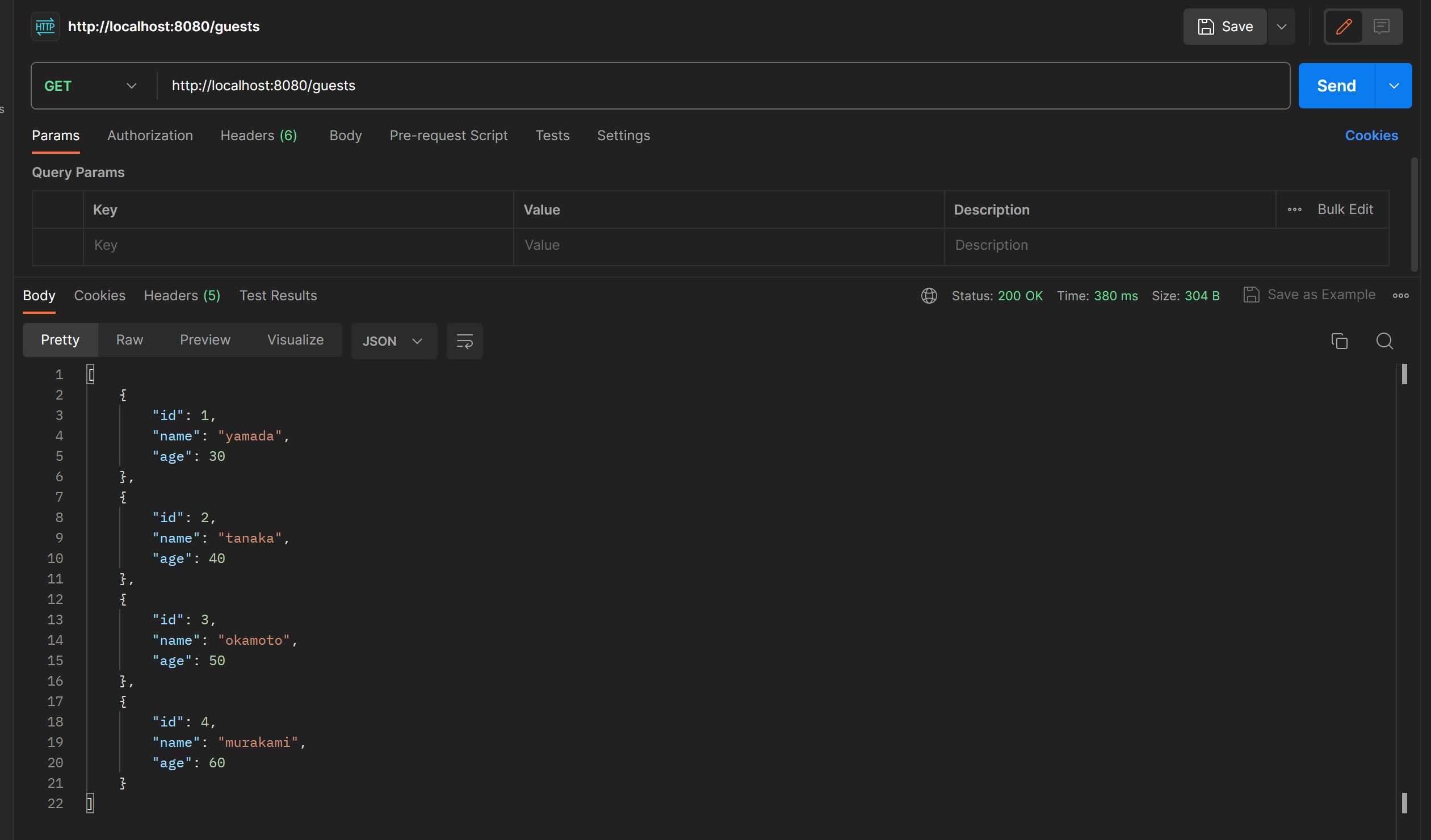Open the comments panel icon
This screenshot has width=1431, height=840.
[x=1381, y=26]
